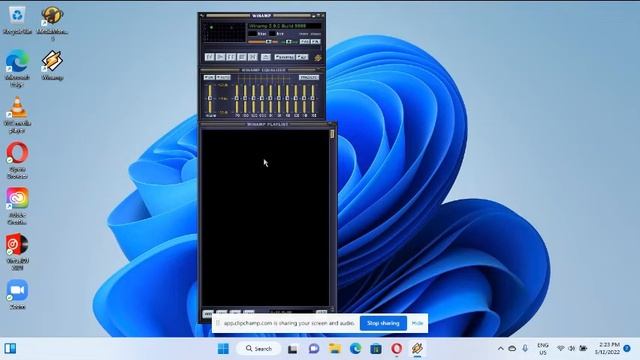The width and height of the screenshot is (640, 360).
Task: Toggle the EQ window button
Action: (305, 42)
